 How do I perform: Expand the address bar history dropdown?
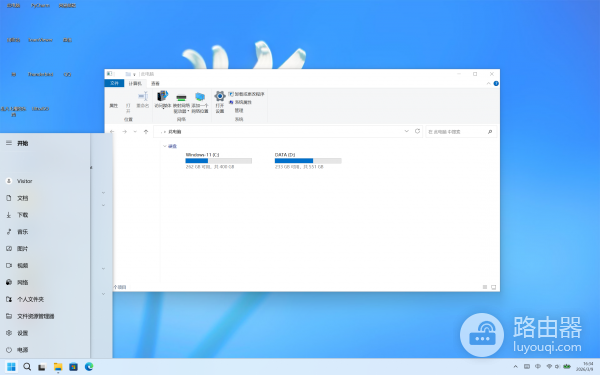[x=406, y=131]
